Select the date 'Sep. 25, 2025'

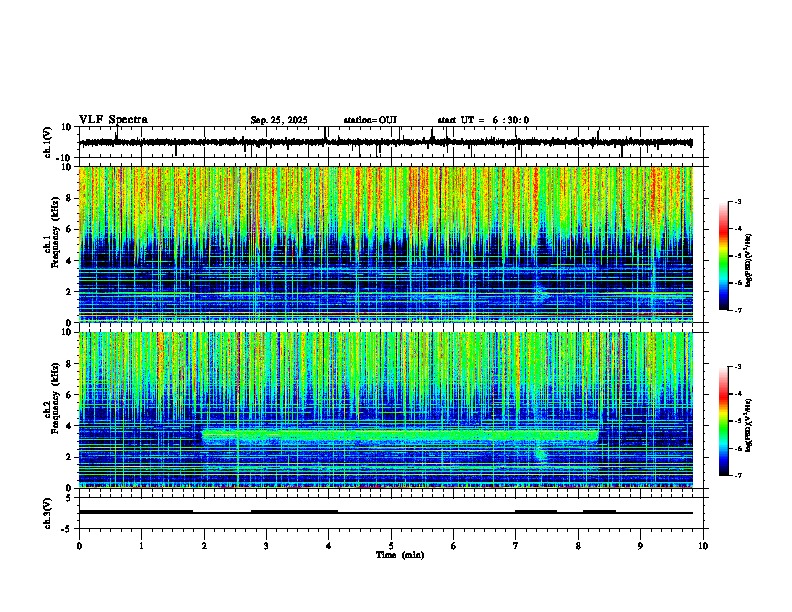click(279, 120)
